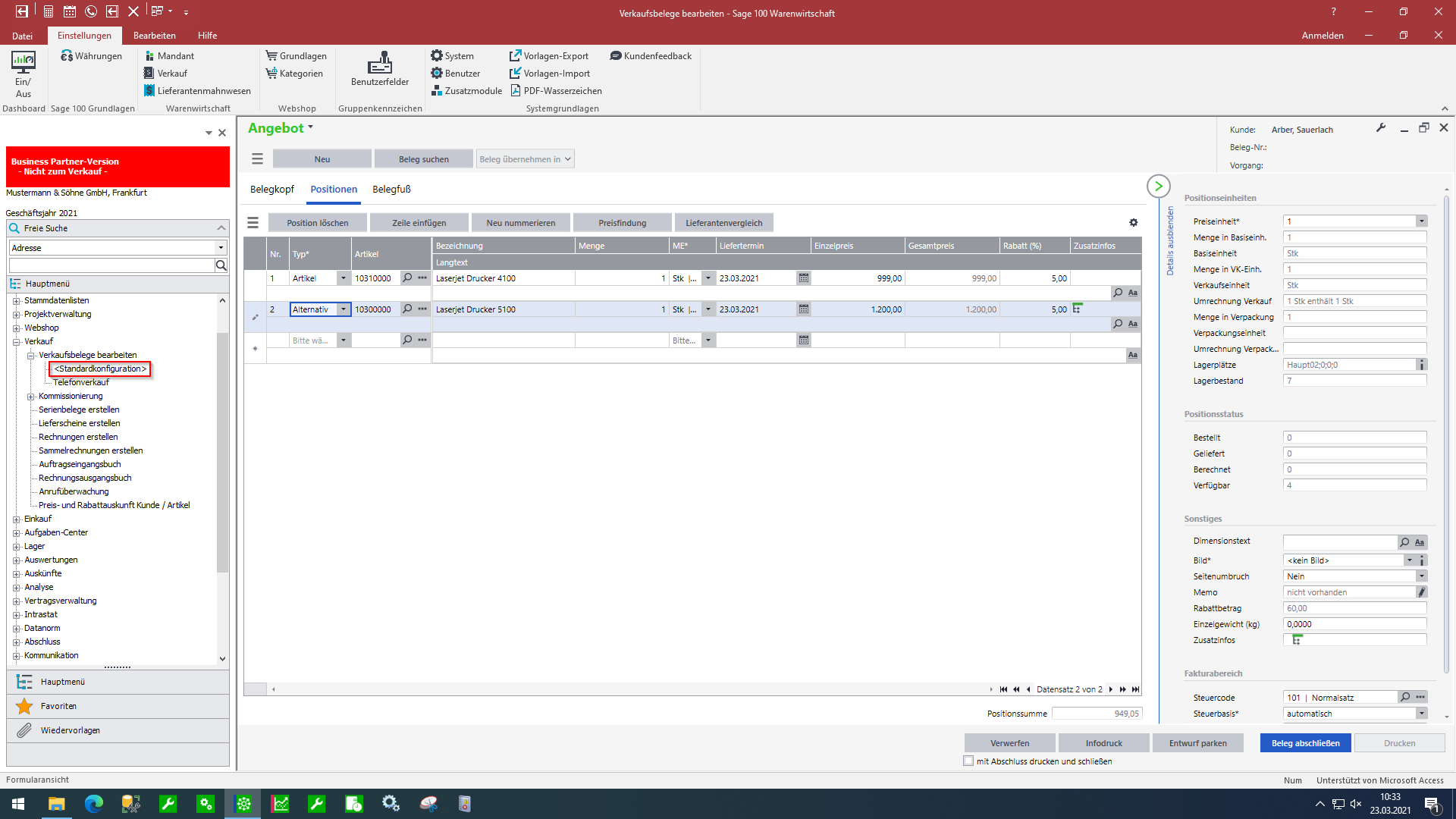Click Lieferantenvergleich button

[x=724, y=223]
